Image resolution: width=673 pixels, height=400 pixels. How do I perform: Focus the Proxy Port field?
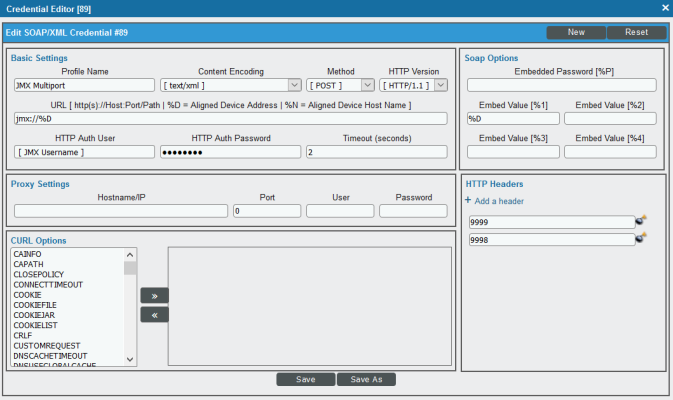pyautogui.click(x=267, y=211)
